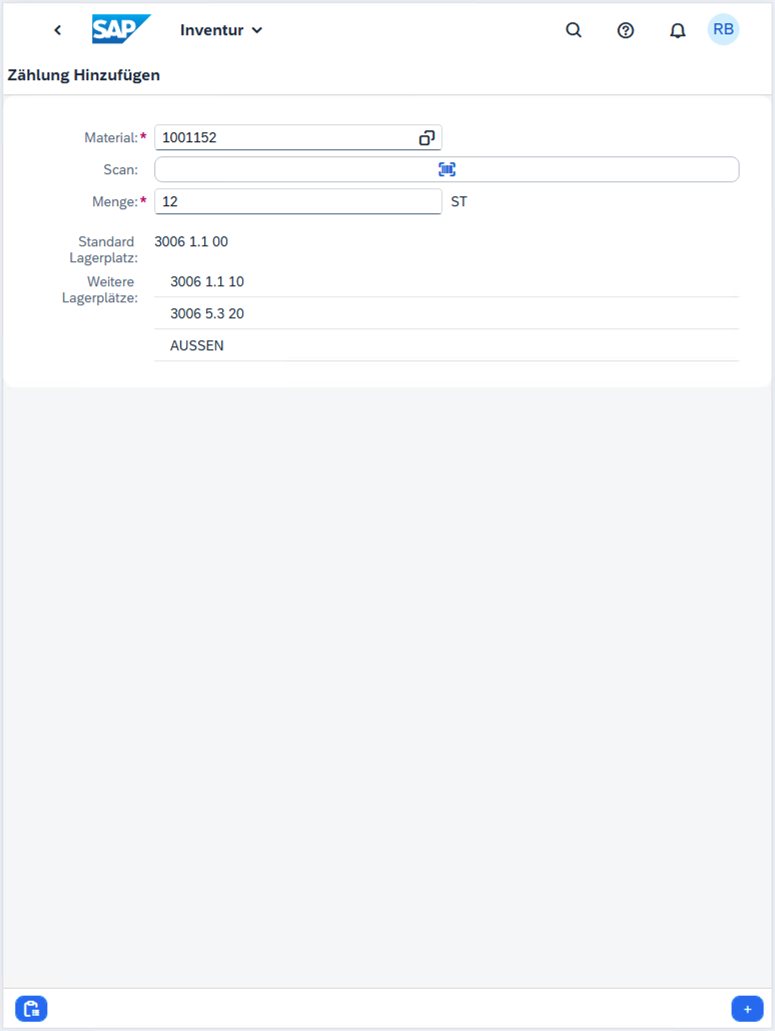Open the search magnifier in the header

click(574, 30)
